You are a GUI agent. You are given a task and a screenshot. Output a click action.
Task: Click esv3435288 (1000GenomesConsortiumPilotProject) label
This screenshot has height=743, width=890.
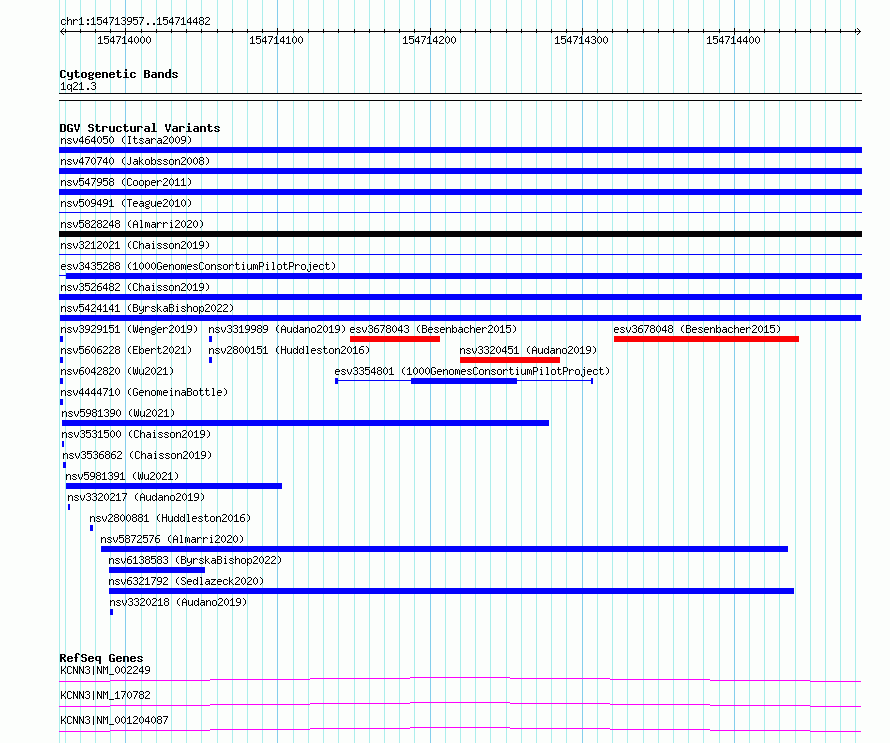198,266
